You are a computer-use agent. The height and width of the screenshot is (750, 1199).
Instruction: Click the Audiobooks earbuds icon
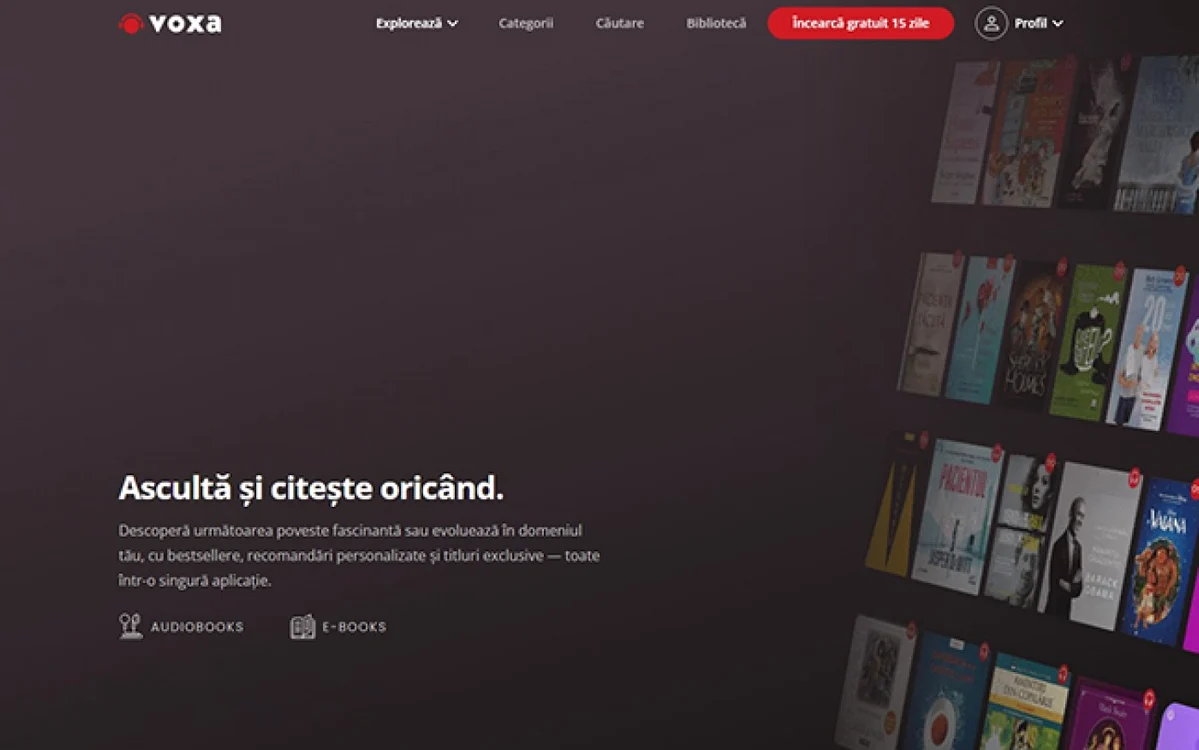pyautogui.click(x=130, y=626)
